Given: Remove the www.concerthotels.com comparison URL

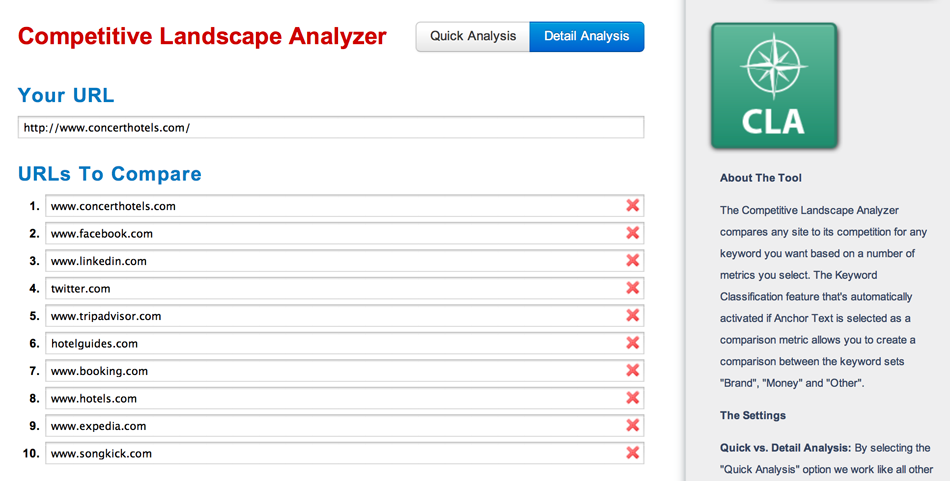Looking at the screenshot, I should click(633, 205).
